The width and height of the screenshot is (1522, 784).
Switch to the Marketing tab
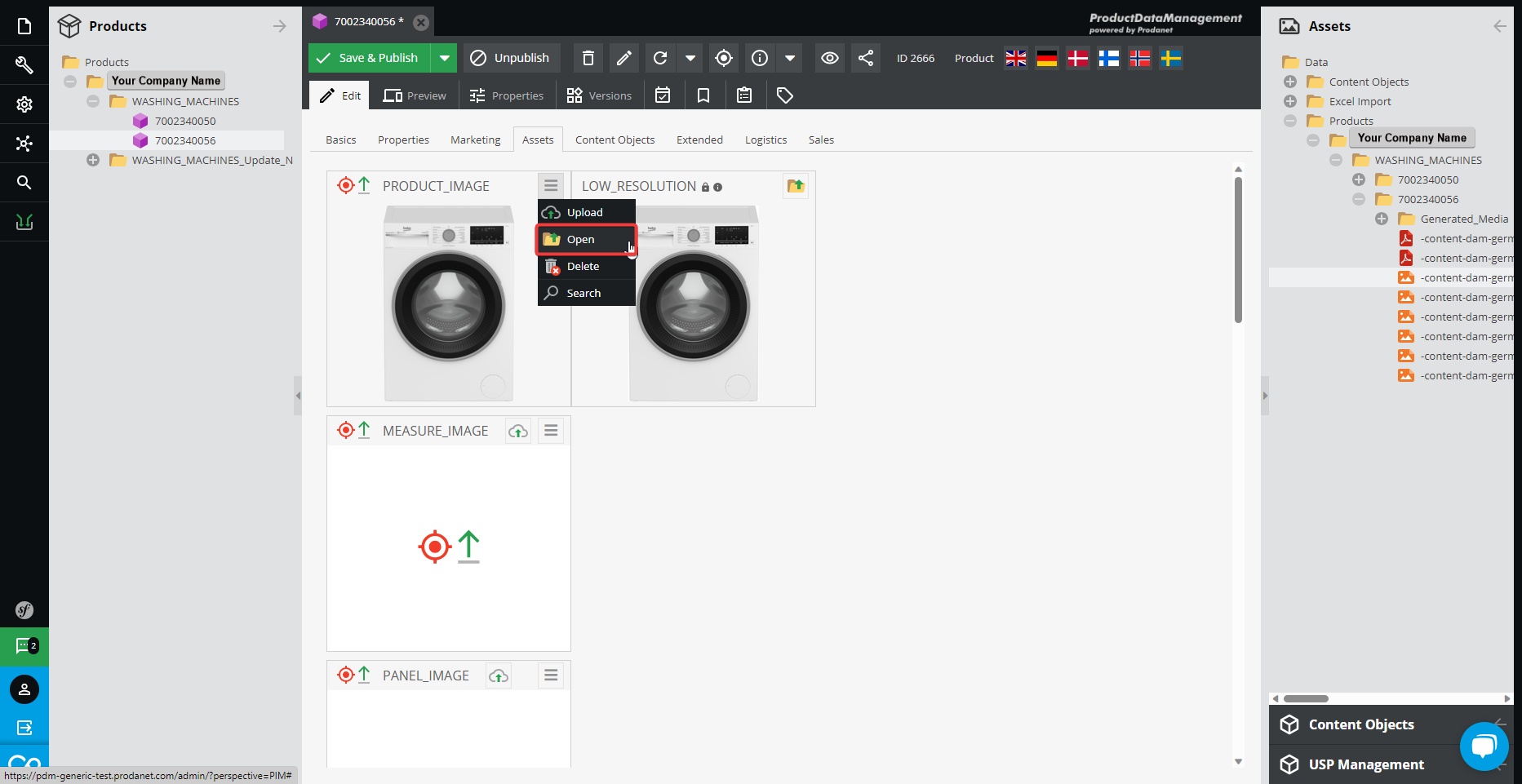click(x=476, y=140)
